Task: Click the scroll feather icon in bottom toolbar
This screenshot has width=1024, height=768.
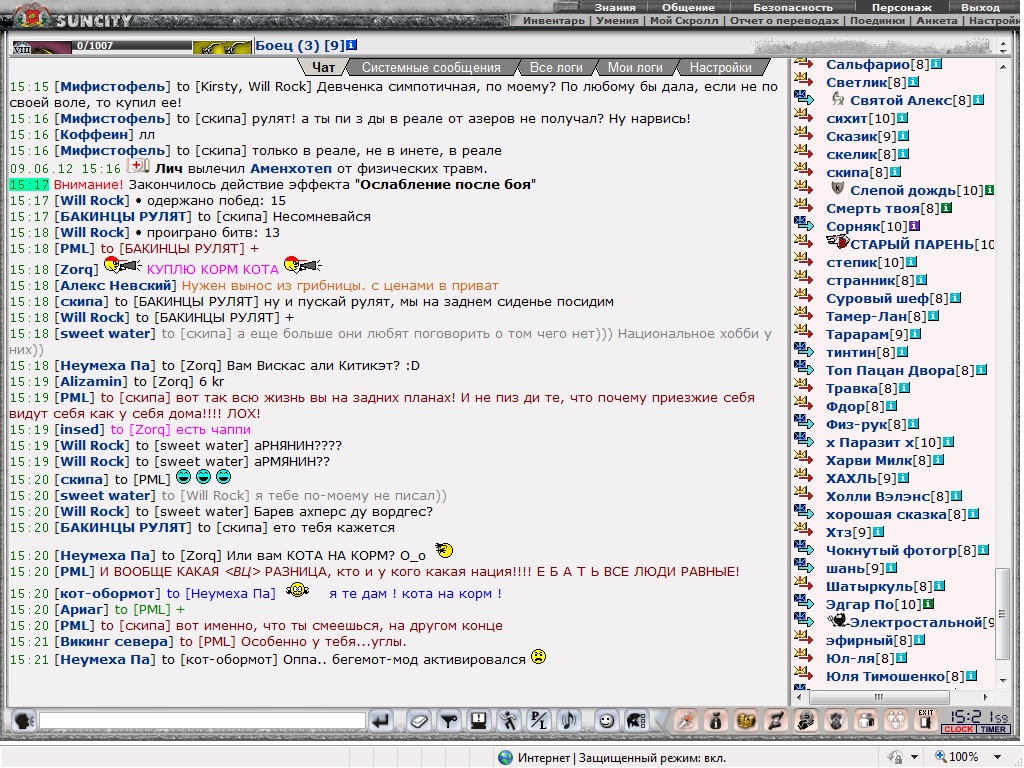Action: [776, 721]
